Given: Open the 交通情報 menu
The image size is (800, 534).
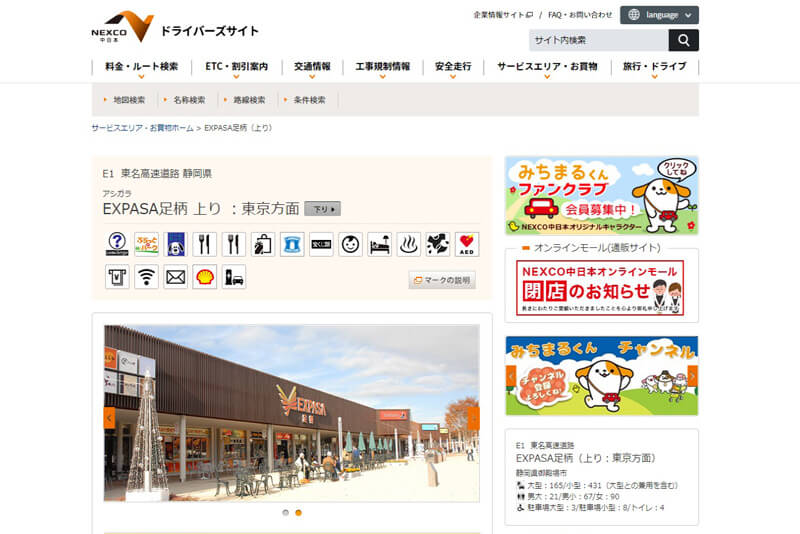Looking at the screenshot, I should (x=312, y=67).
